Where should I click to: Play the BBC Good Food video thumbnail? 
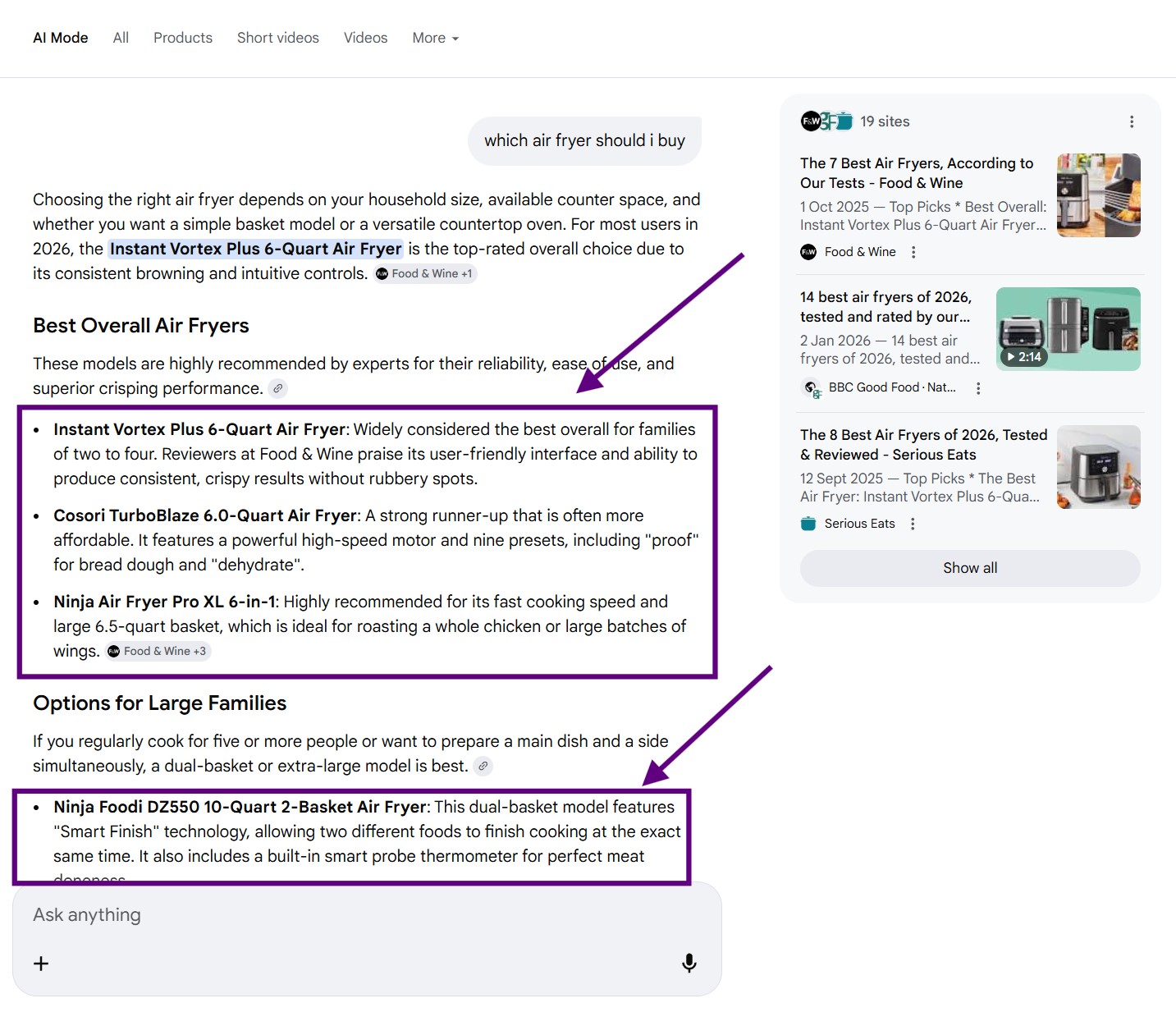point(1068,329)
